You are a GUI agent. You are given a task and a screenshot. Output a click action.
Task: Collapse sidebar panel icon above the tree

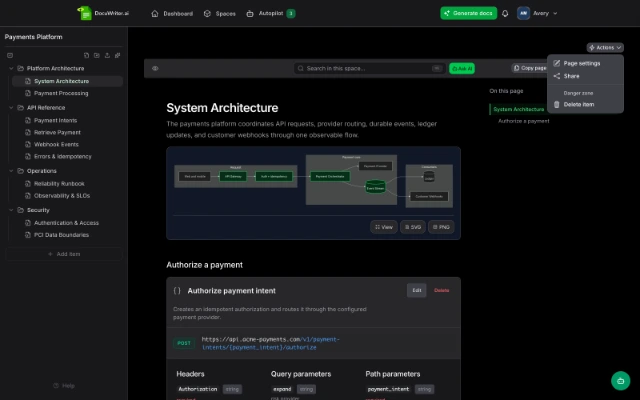[10, 55]
